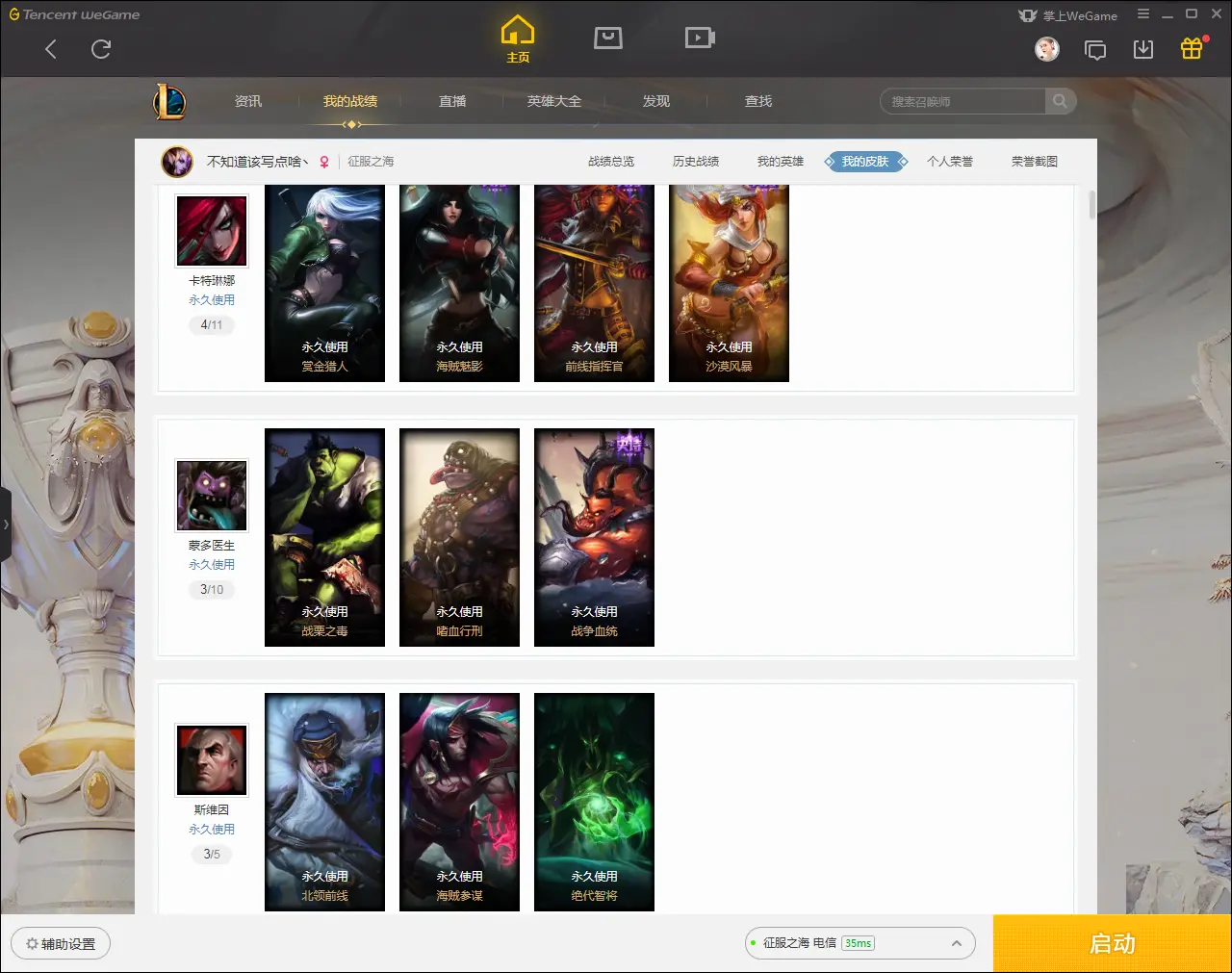The height and width of the screenshot is (973, 1232).
Task: Switch to 历史战绩 sub-tab
Action: [x=696, y=162]
